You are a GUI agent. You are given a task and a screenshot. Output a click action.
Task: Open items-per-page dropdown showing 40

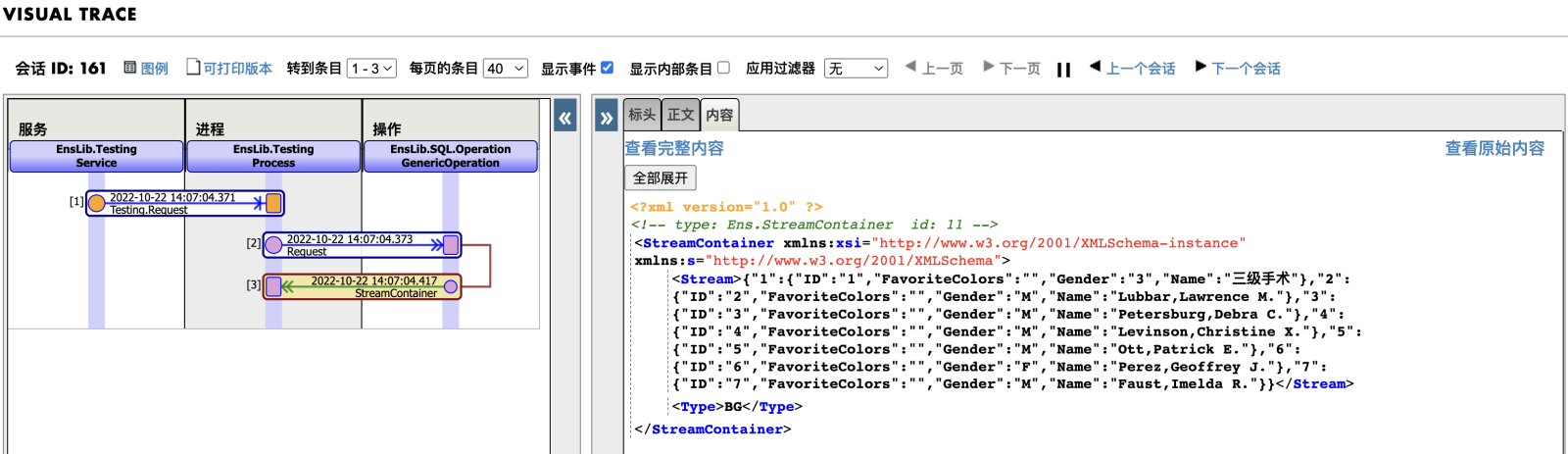click(506, 69)
